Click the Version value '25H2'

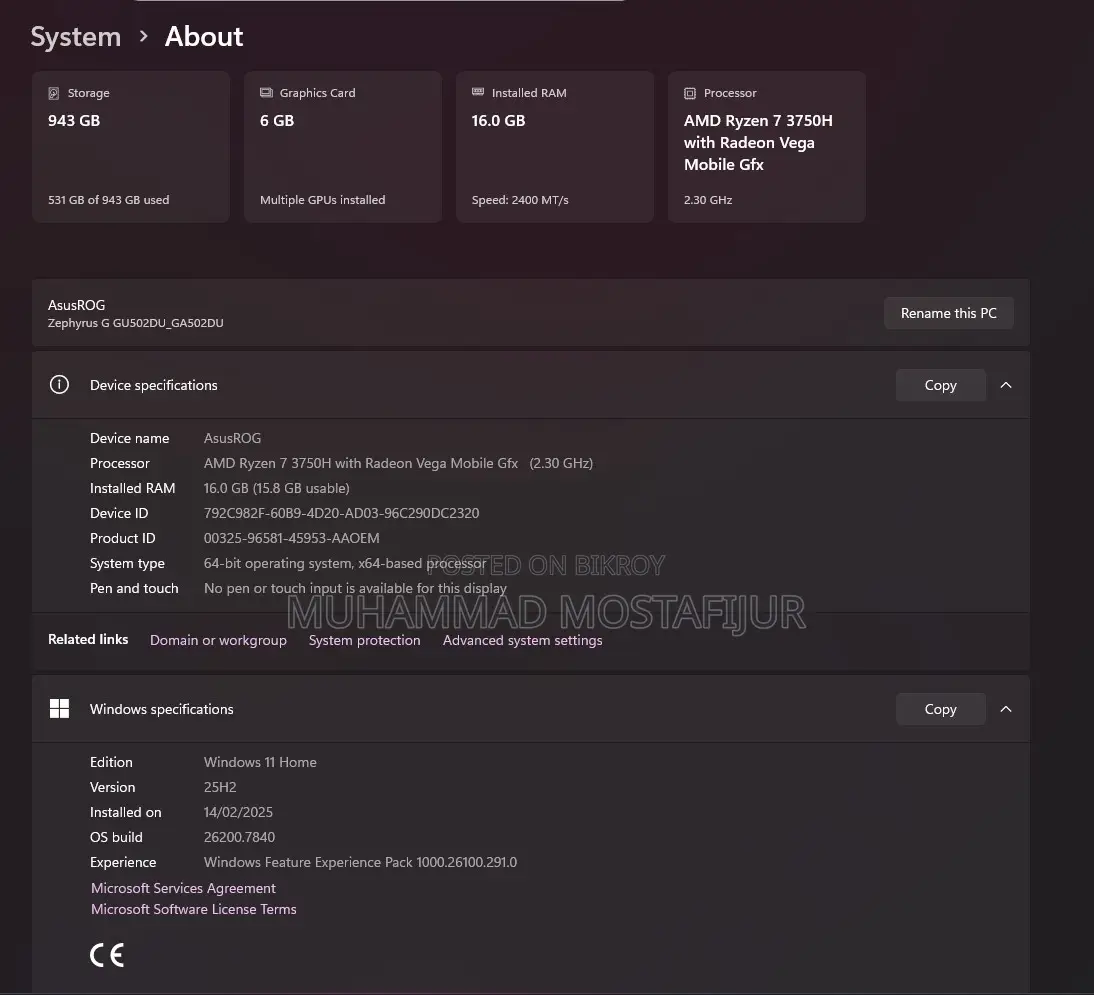pyautogui.click(x=220, y=787)
